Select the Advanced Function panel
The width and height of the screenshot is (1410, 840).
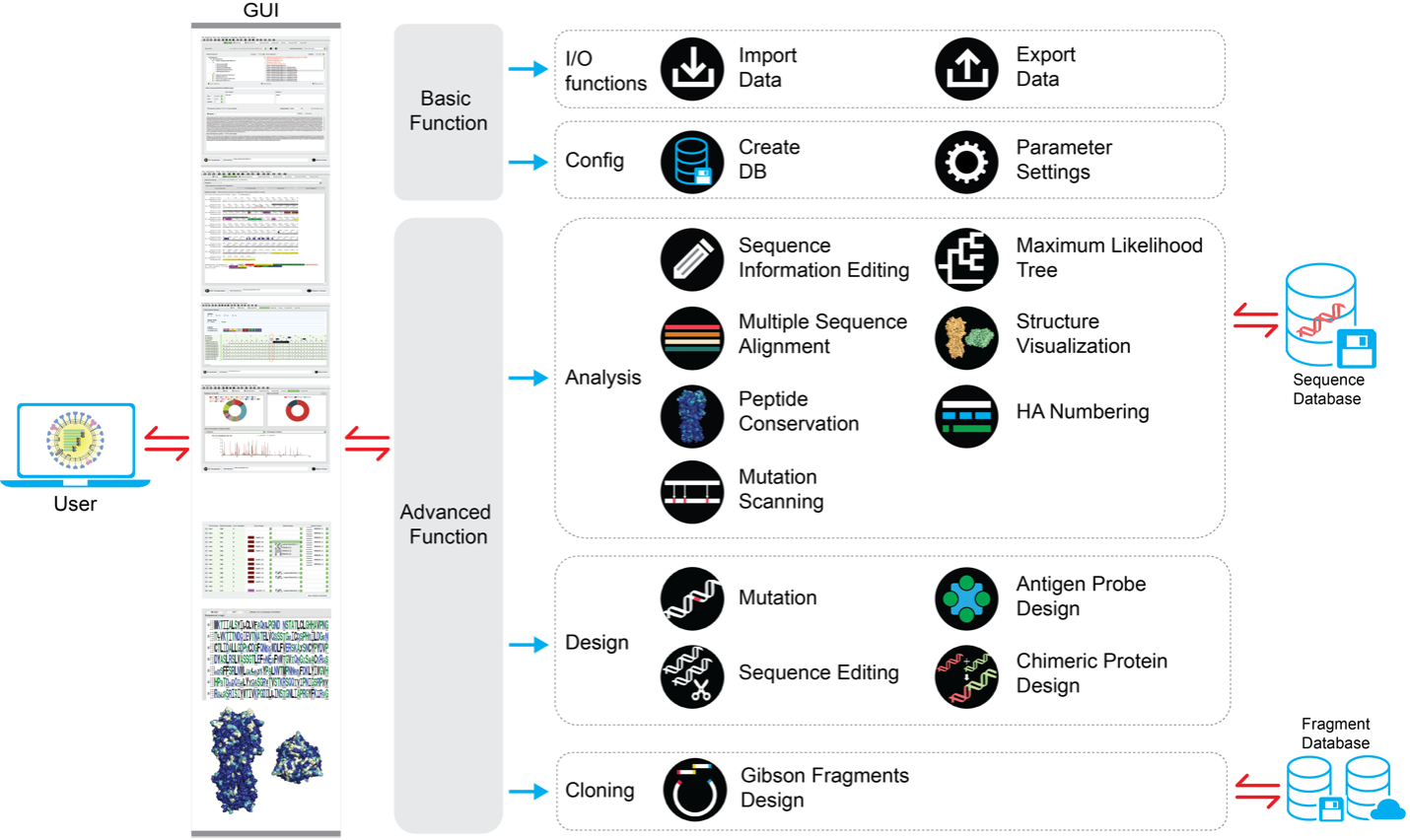[448, 525]
